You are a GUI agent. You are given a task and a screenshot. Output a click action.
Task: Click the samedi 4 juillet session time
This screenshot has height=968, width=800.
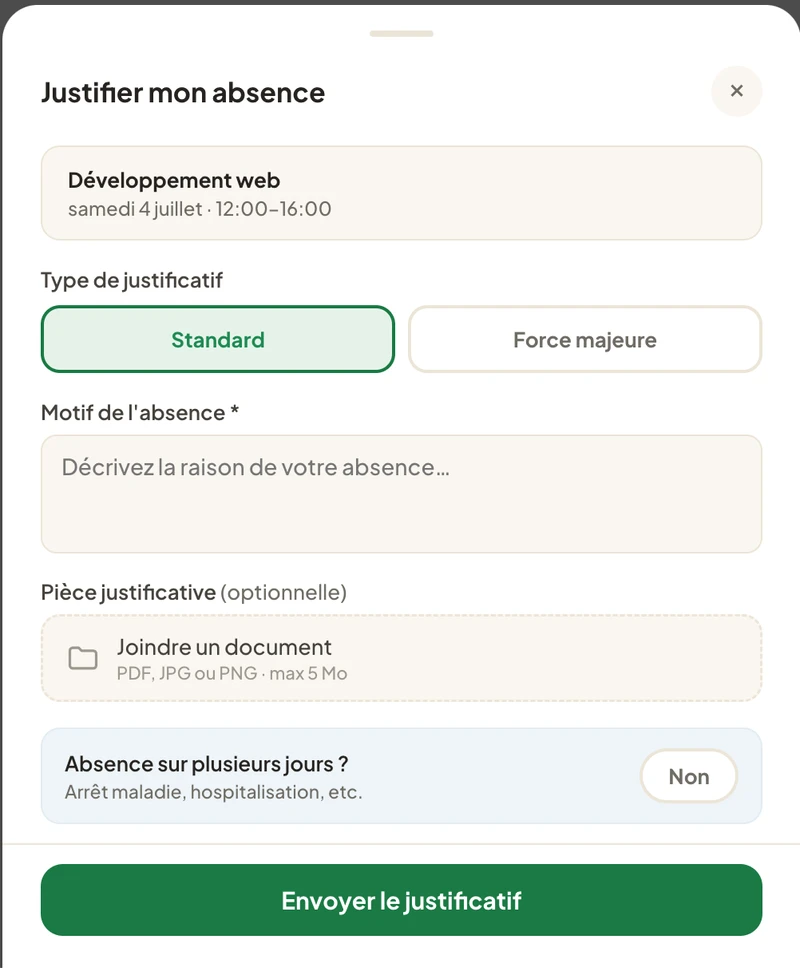pyautogui.click(x=199, y=209)
